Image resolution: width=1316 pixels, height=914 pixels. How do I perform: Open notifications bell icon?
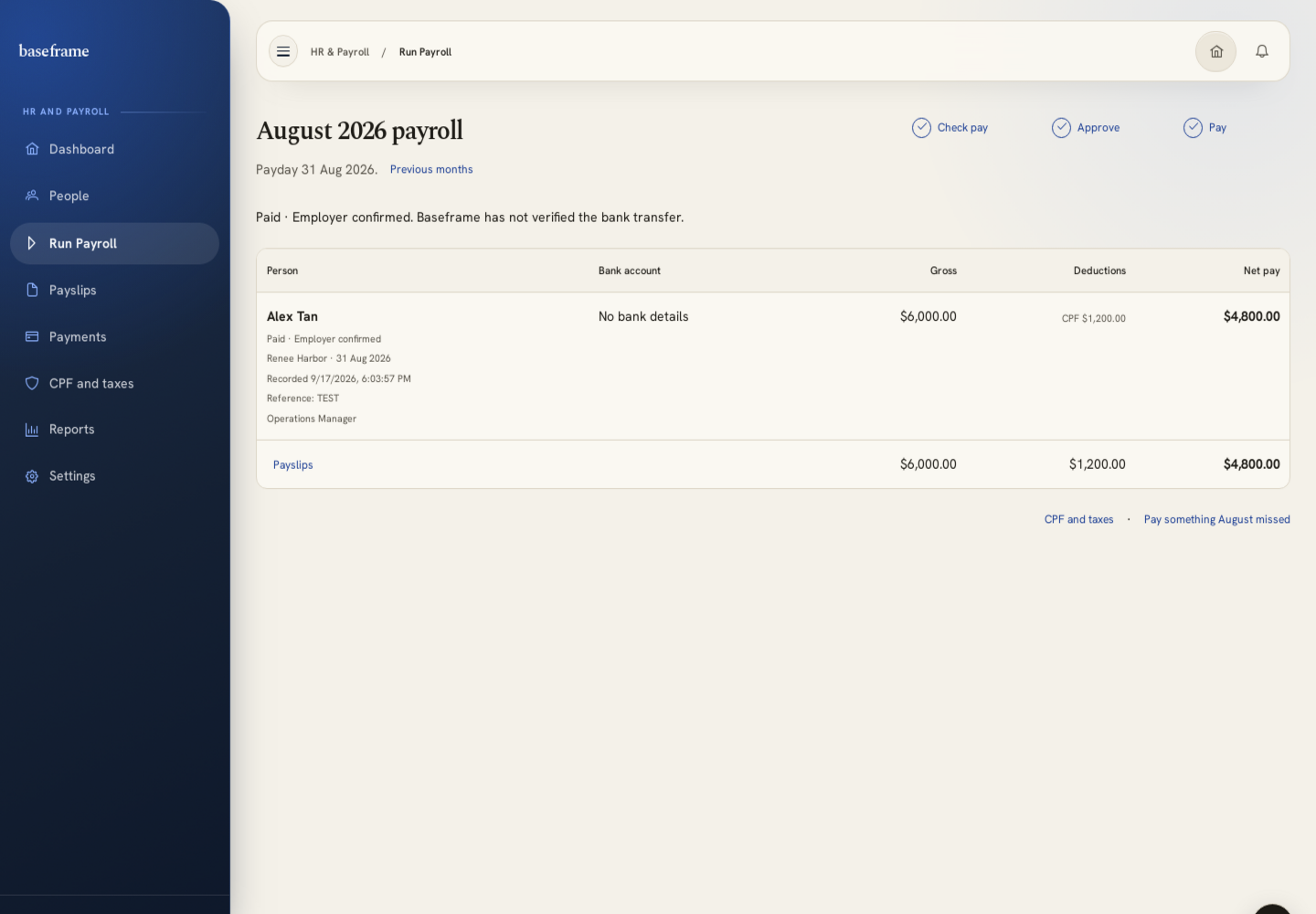(x=1262, y=51)
